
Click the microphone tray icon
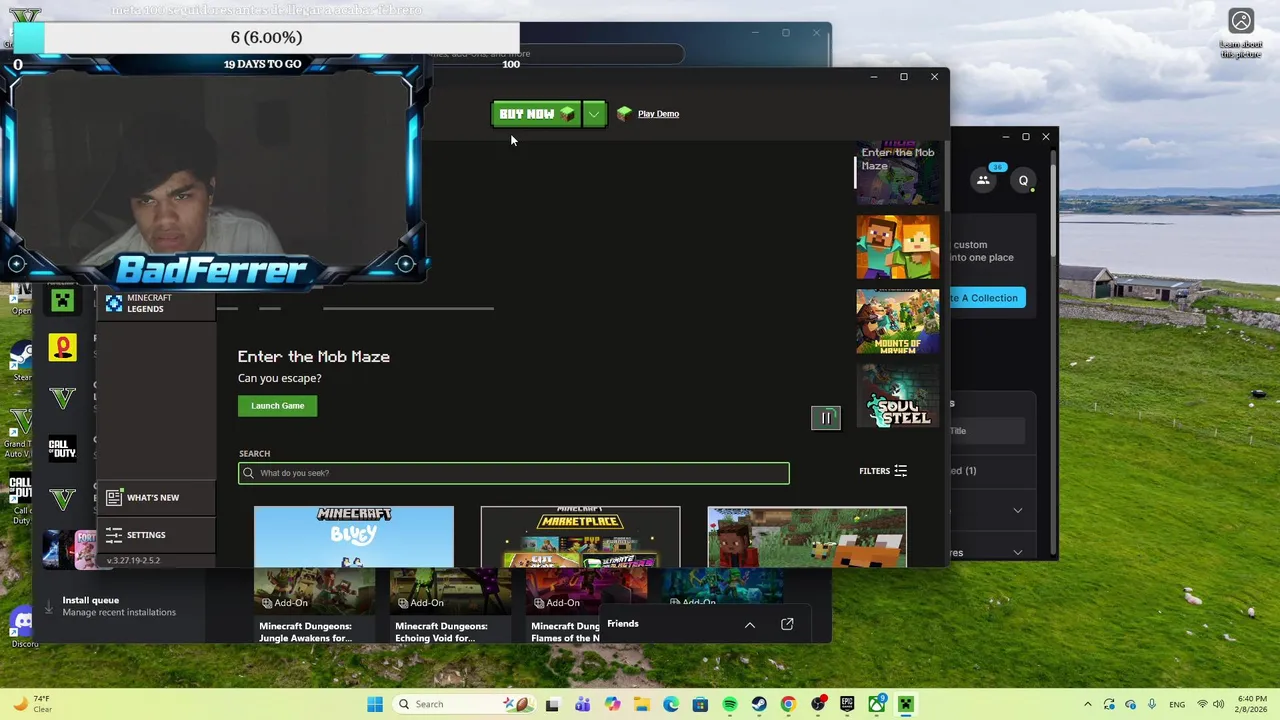click(x=1152, y=704)
